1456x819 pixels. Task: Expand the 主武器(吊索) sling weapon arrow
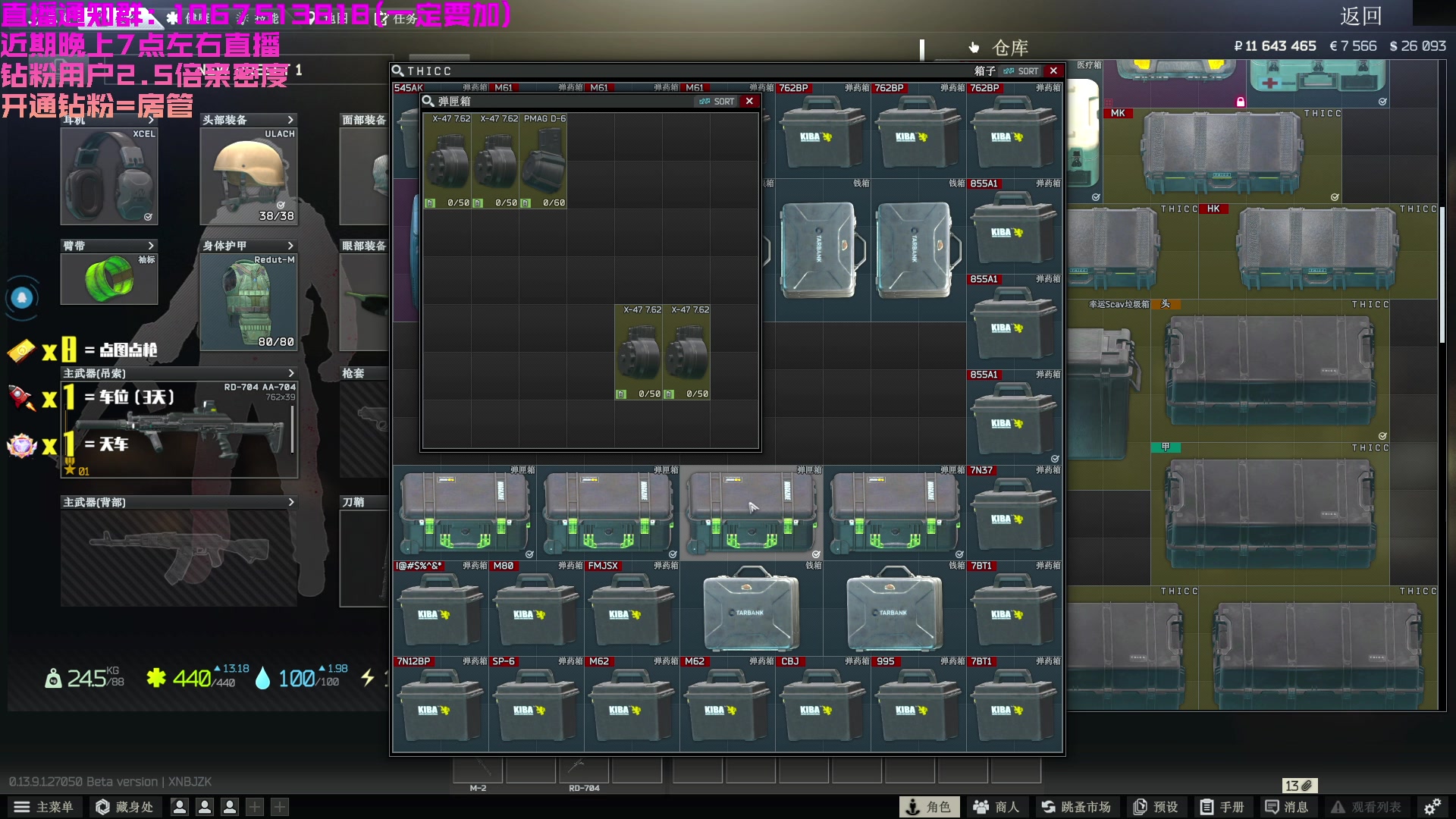tap(290, 373)
